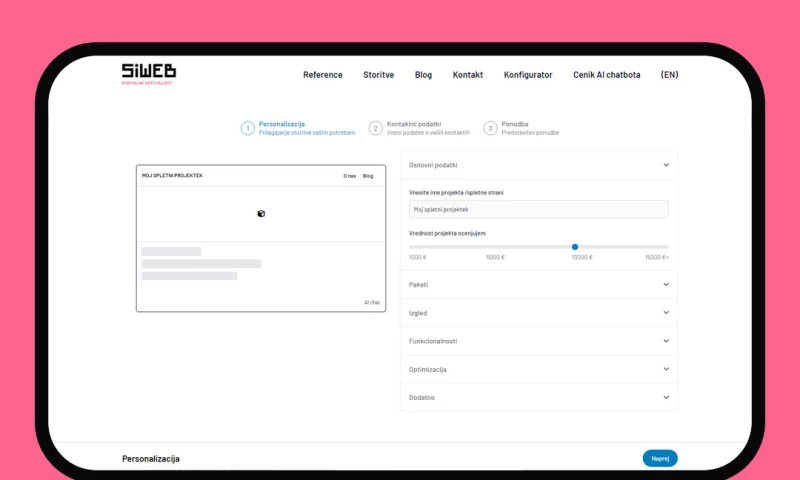Select step 2 circle Kontaktni podatki
This screenshot has width=800, height=480.
(x=375, y=128)
